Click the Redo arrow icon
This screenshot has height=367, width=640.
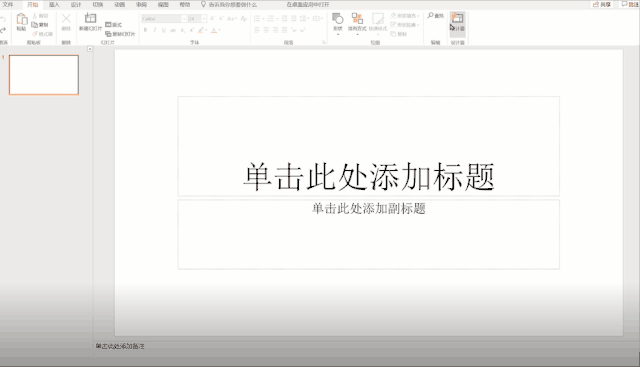coord(3,30)
